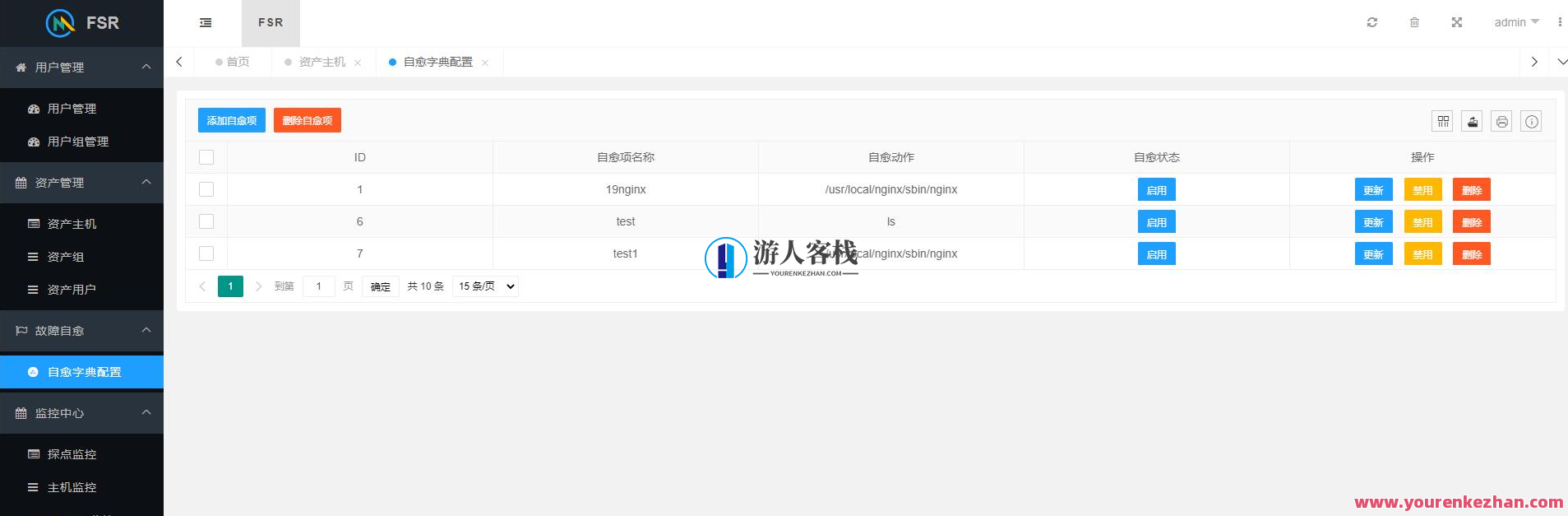Collapse the 用户管理 sidebar group

(x=82, y=67)
